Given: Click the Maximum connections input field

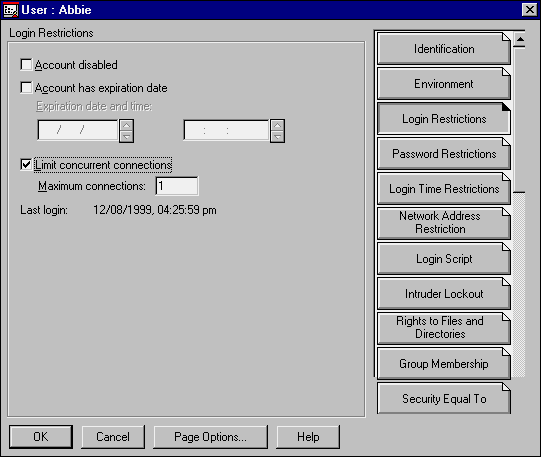Looking at the screenshot, I should click(177, 186).
